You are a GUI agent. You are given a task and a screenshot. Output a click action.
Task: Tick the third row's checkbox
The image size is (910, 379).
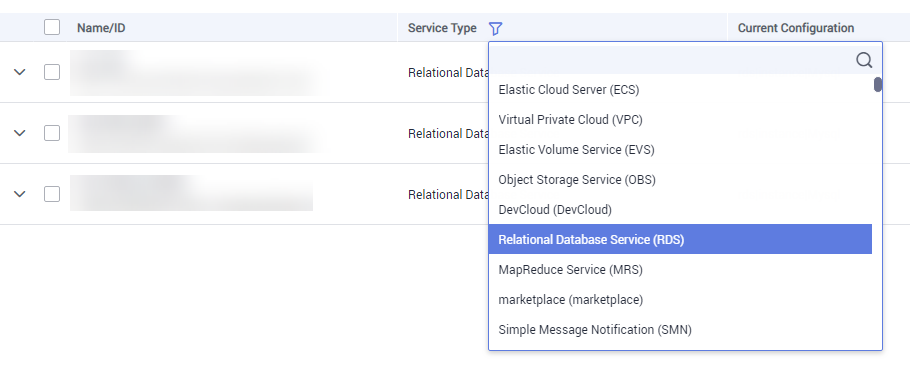[x=52, y=194]
